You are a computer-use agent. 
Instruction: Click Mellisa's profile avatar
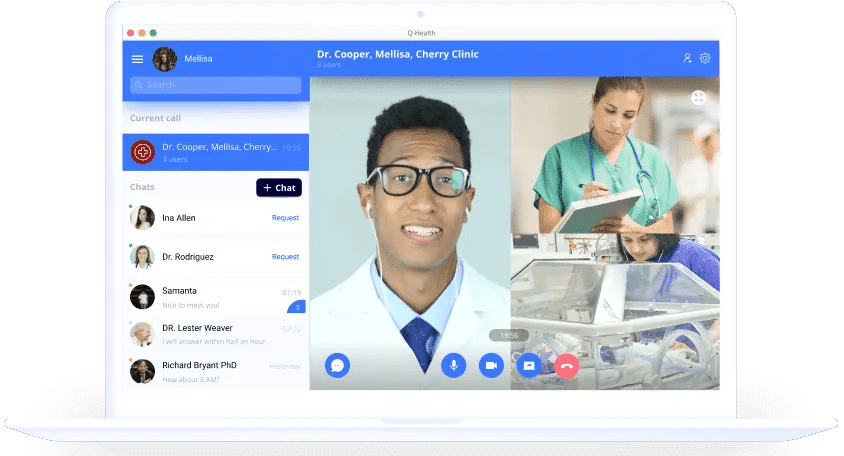tap(164, 59)
